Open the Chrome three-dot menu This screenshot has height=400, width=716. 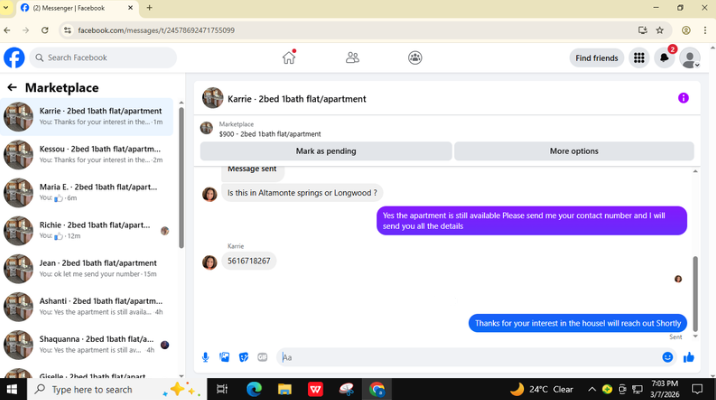click(x=705, y=30)
